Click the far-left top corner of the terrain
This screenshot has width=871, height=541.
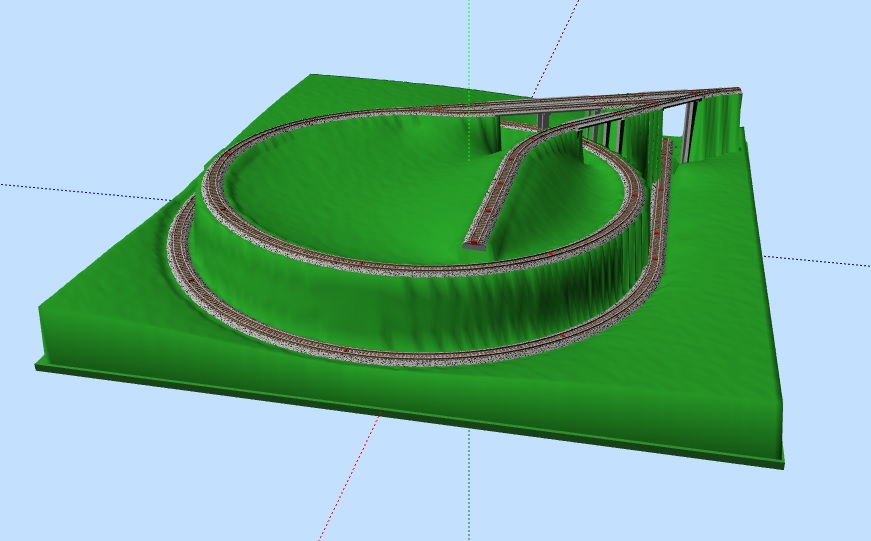tap(312, 75)
